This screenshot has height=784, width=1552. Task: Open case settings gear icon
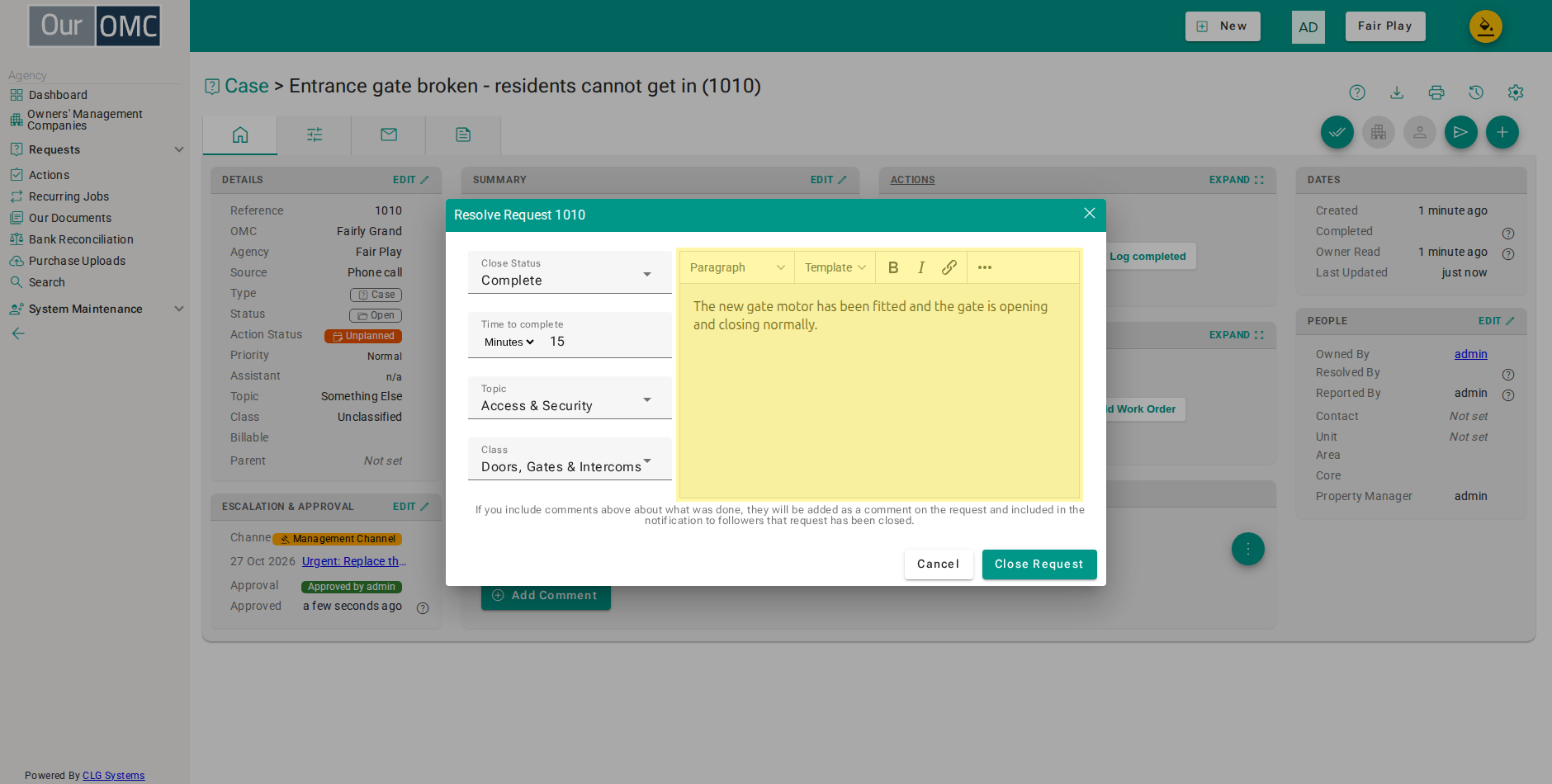pos(1516,92)
